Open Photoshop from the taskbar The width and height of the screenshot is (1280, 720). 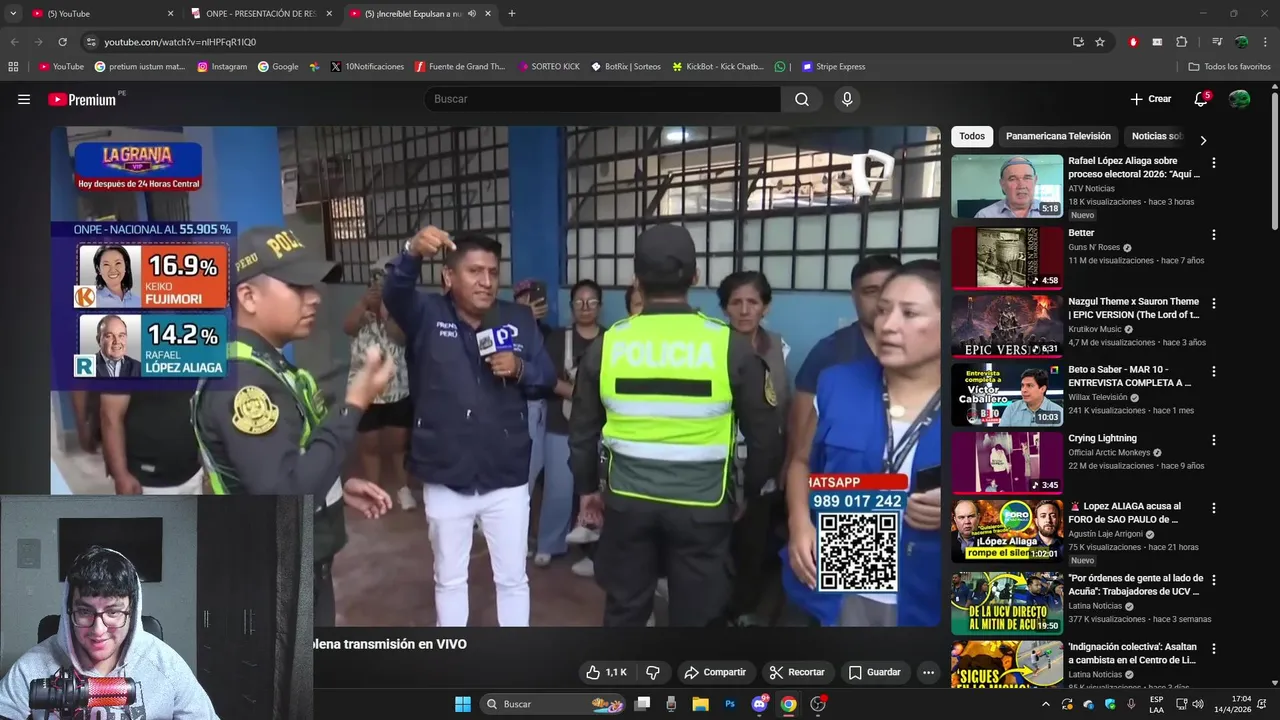pos(730,704)
